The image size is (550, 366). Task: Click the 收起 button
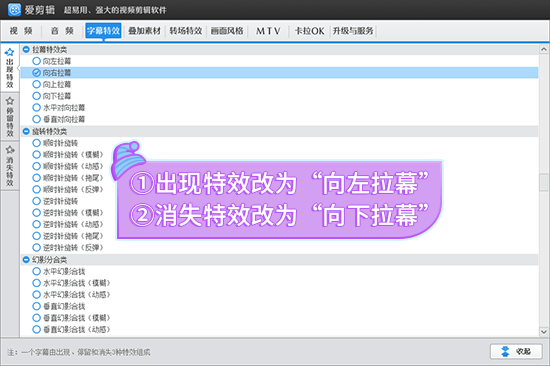point(516,351)
